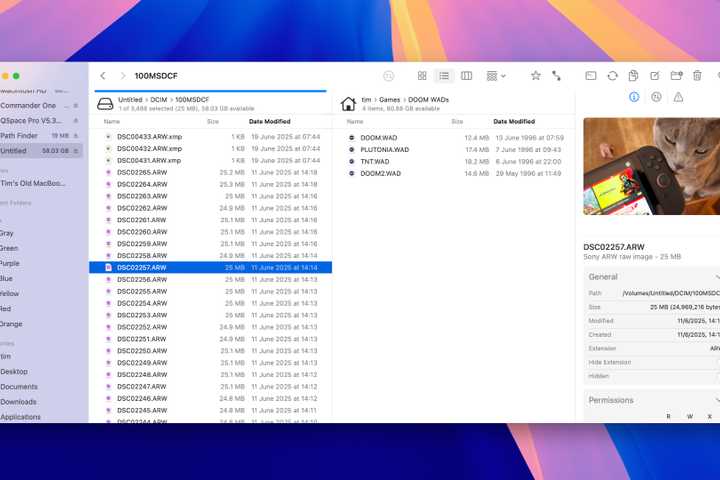Switch to column view
Viewport: 720px width, 480px height.
pyautogui.click(x=466, y=76)
